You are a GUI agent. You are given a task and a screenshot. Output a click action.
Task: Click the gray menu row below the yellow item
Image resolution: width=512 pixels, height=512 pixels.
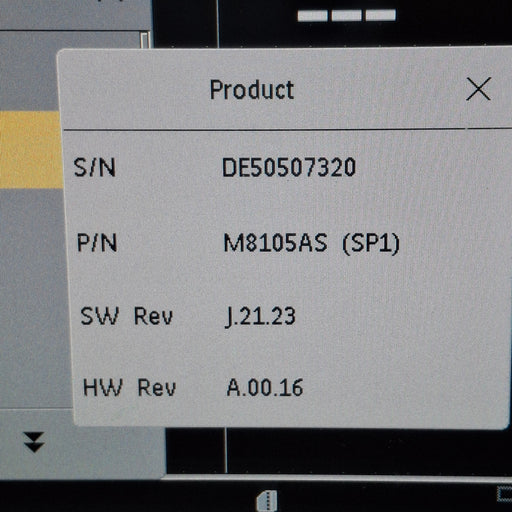tap(33, 298)
